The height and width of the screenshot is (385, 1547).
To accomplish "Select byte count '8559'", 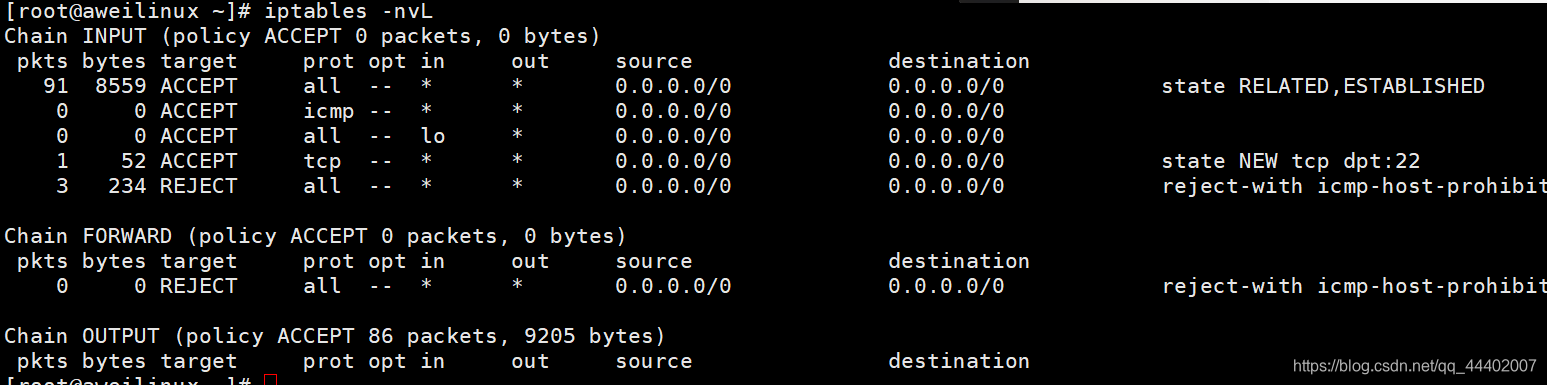I will pos(121,86).
